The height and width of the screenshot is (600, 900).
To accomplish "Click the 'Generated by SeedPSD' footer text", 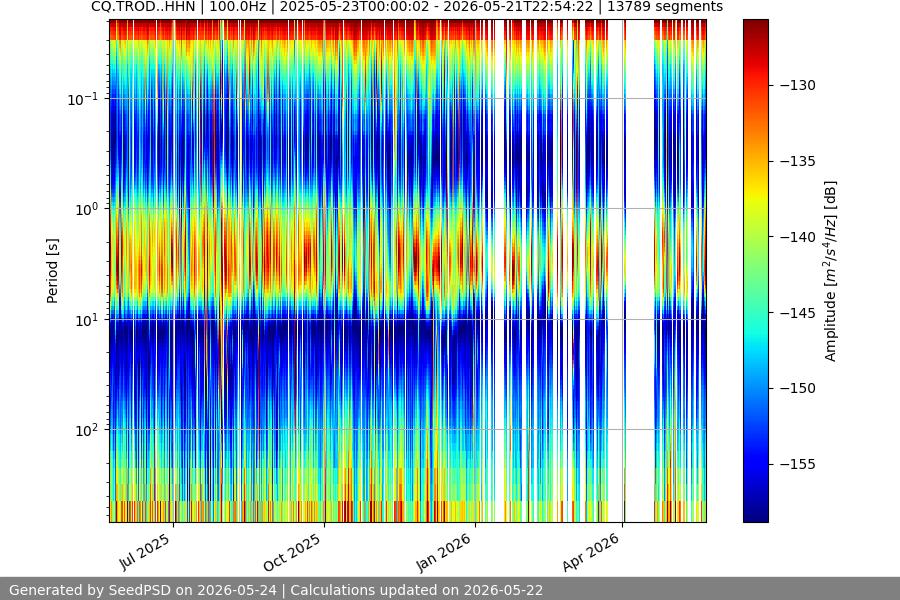I will click(x=276, y=590).
